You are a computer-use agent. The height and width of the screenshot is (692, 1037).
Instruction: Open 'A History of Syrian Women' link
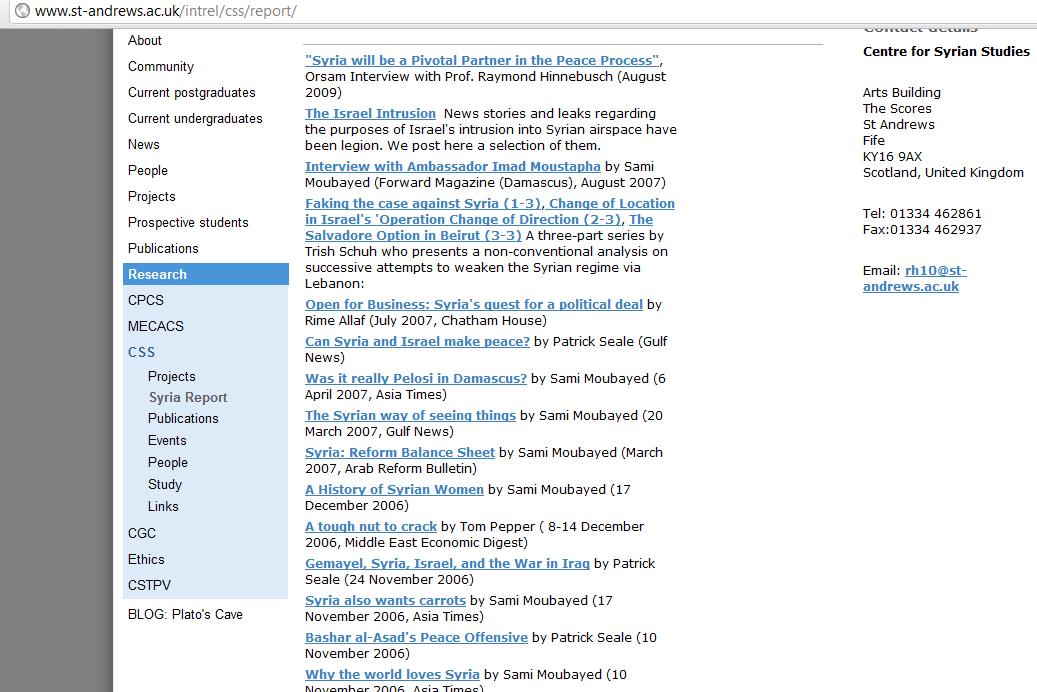tap(394, 489)
